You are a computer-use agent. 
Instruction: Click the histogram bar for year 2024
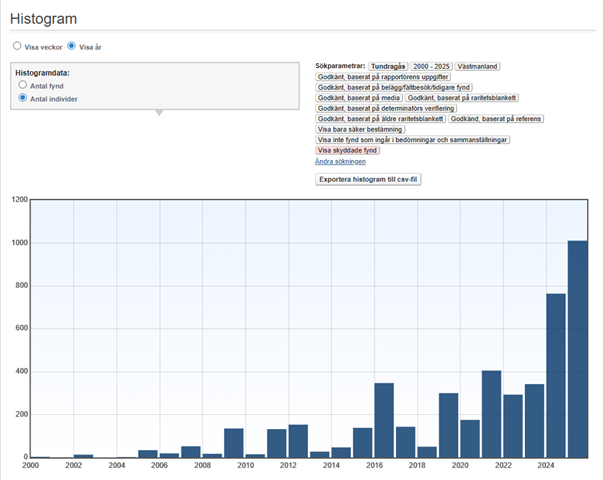556,375
